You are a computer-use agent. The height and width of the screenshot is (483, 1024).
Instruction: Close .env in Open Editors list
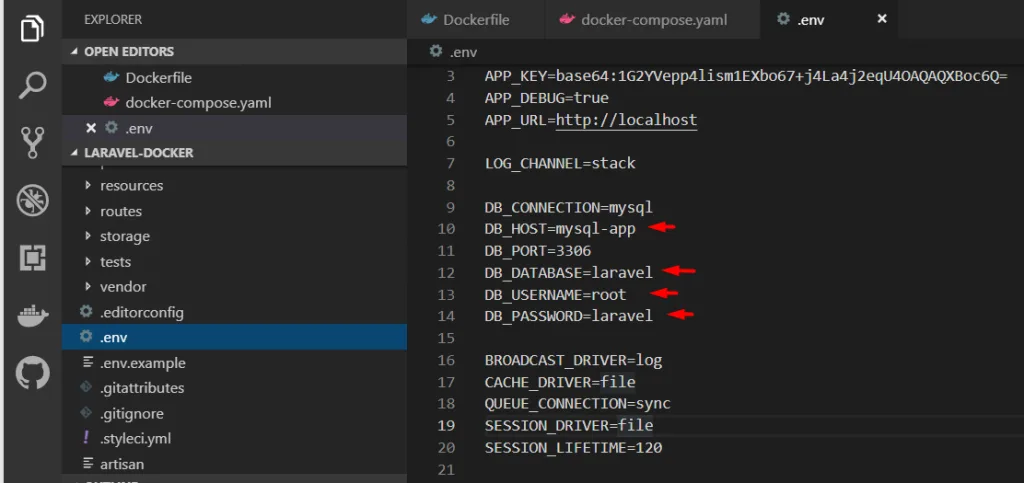tap(91, 128)
